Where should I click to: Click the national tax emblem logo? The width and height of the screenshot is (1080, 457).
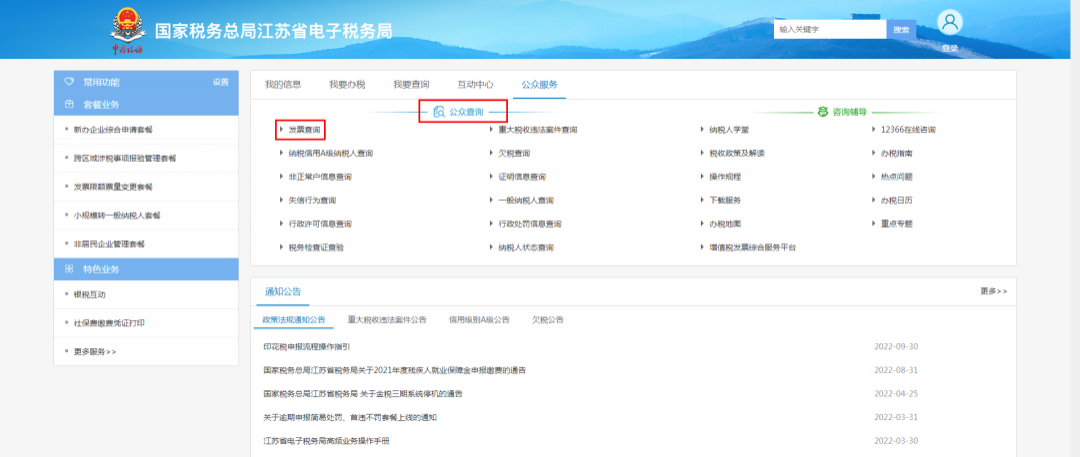pos(127,30)
